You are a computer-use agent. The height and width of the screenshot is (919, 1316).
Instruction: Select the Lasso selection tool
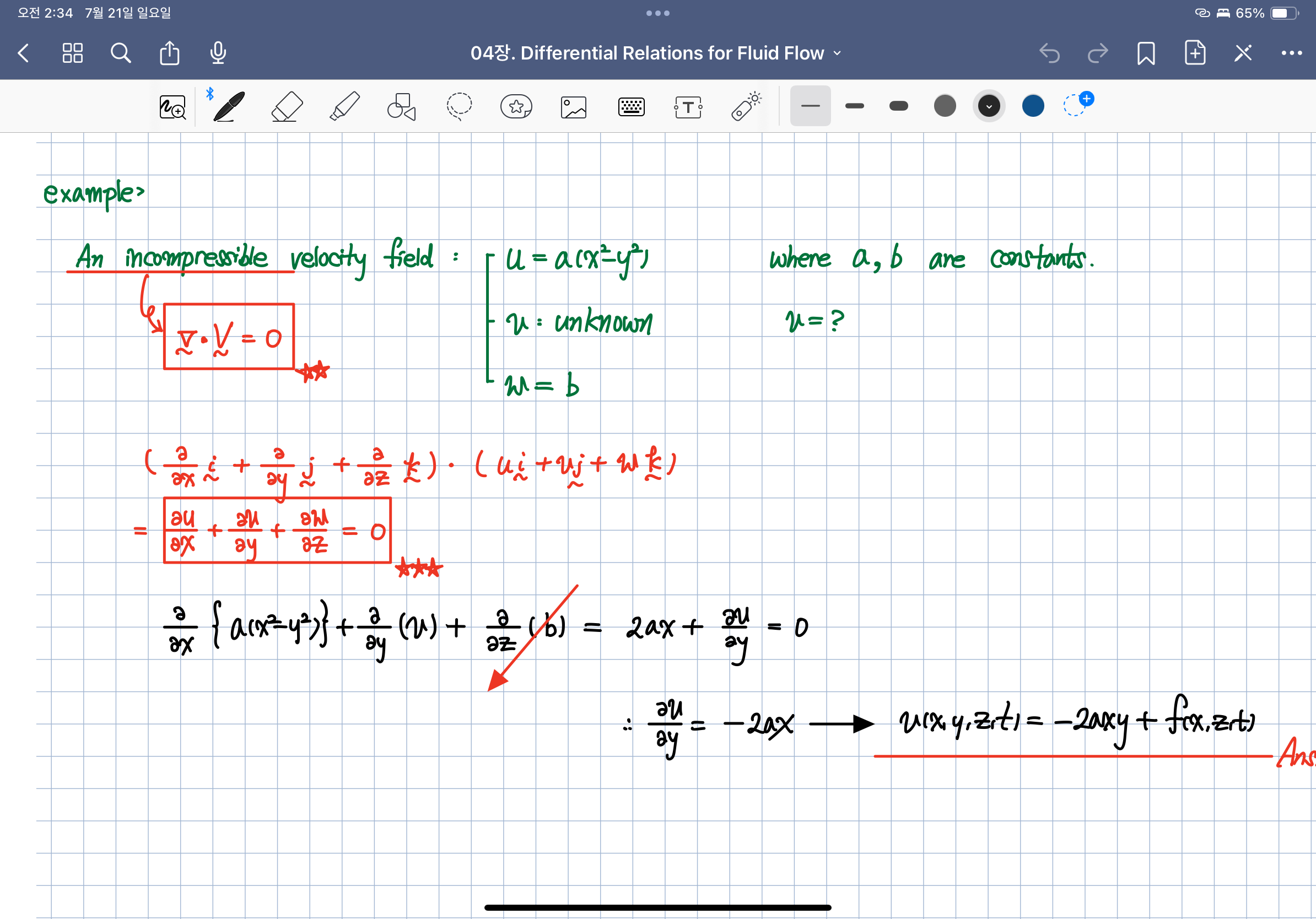coord(459,106)
